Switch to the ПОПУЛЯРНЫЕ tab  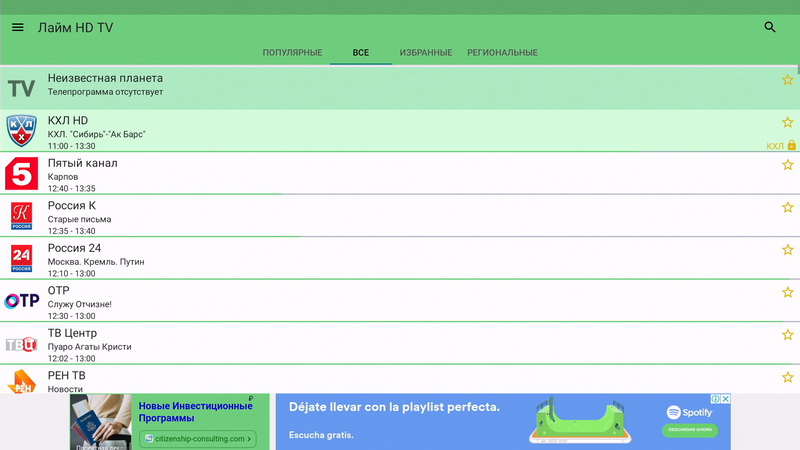point(292,53)
